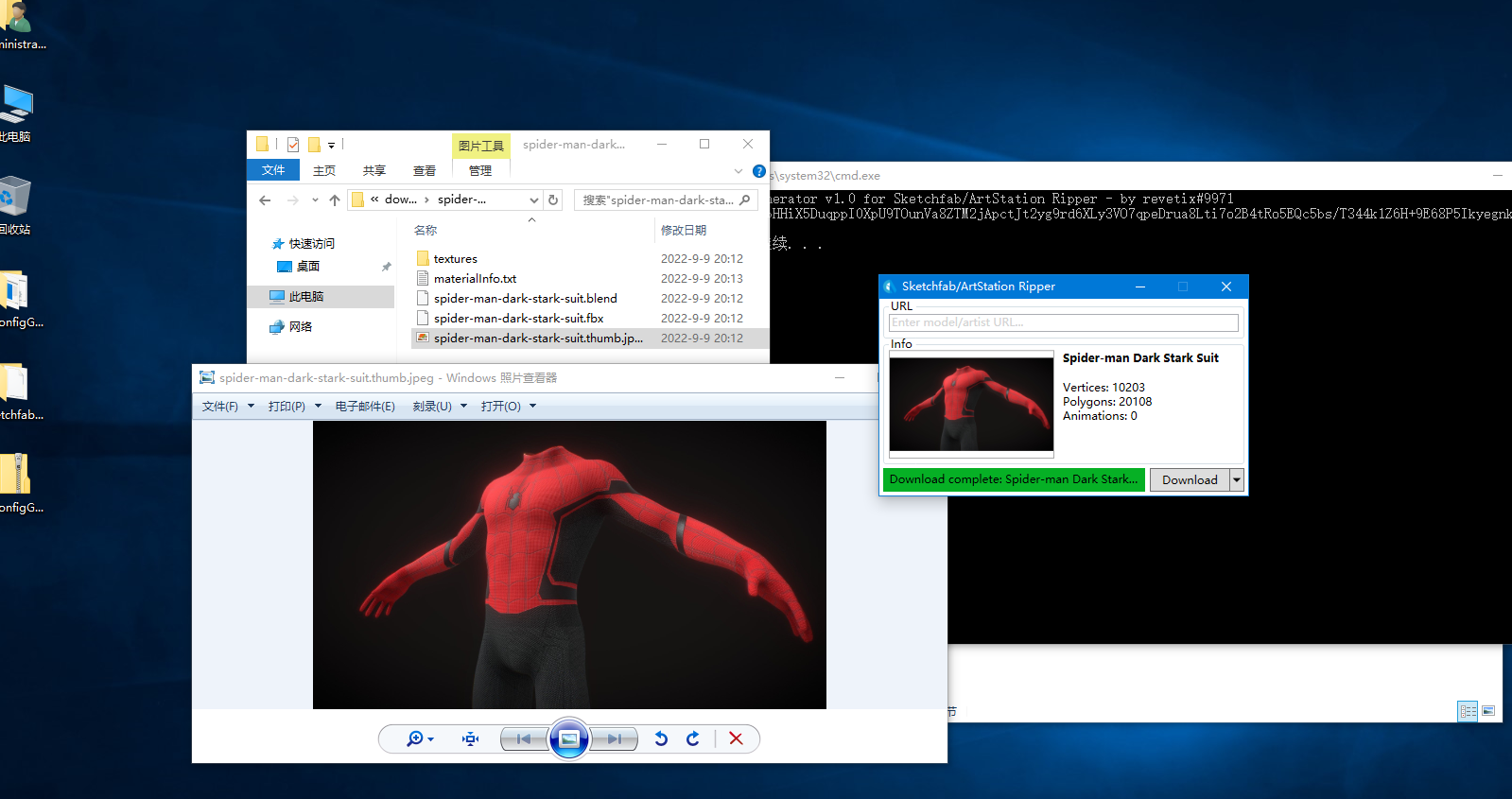Expand address bar history dropdown
The image size is (1512, 799).
click(x=534, y=200)
